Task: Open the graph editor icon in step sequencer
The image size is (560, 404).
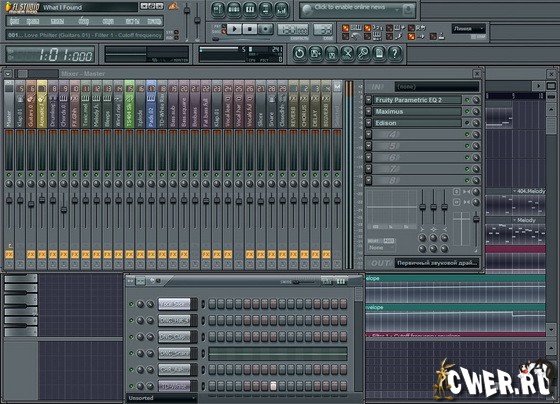Action: coord(326,282)
